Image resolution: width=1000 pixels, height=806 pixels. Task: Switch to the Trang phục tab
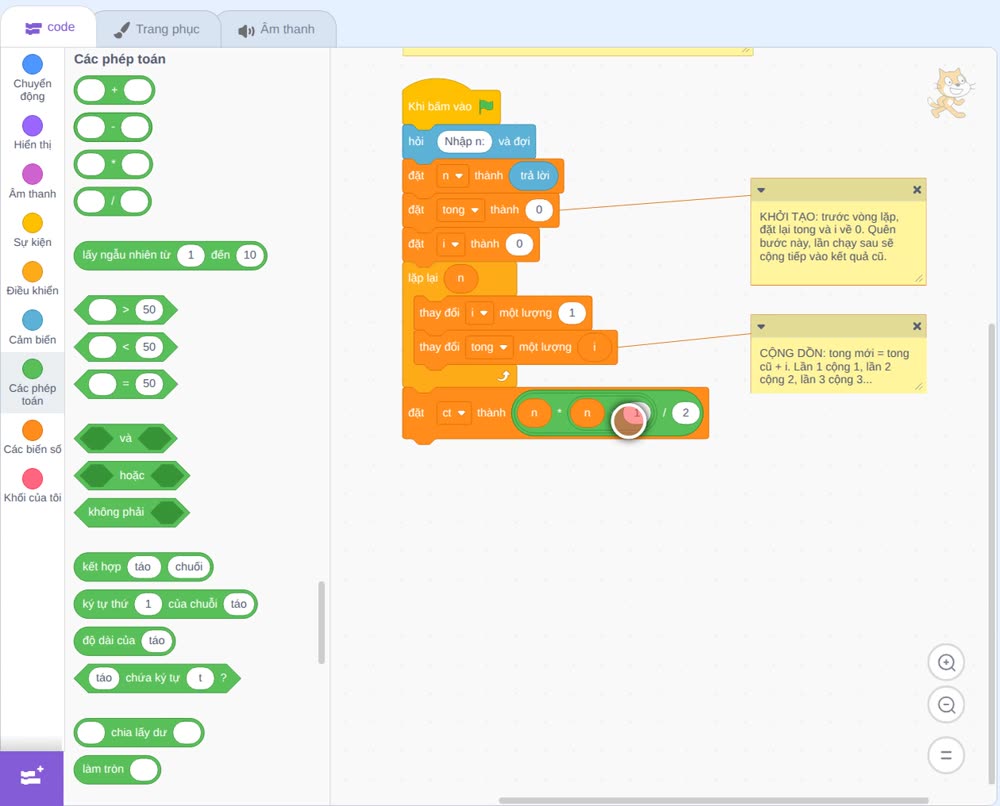pyautogui.click(x=157, y=29)
